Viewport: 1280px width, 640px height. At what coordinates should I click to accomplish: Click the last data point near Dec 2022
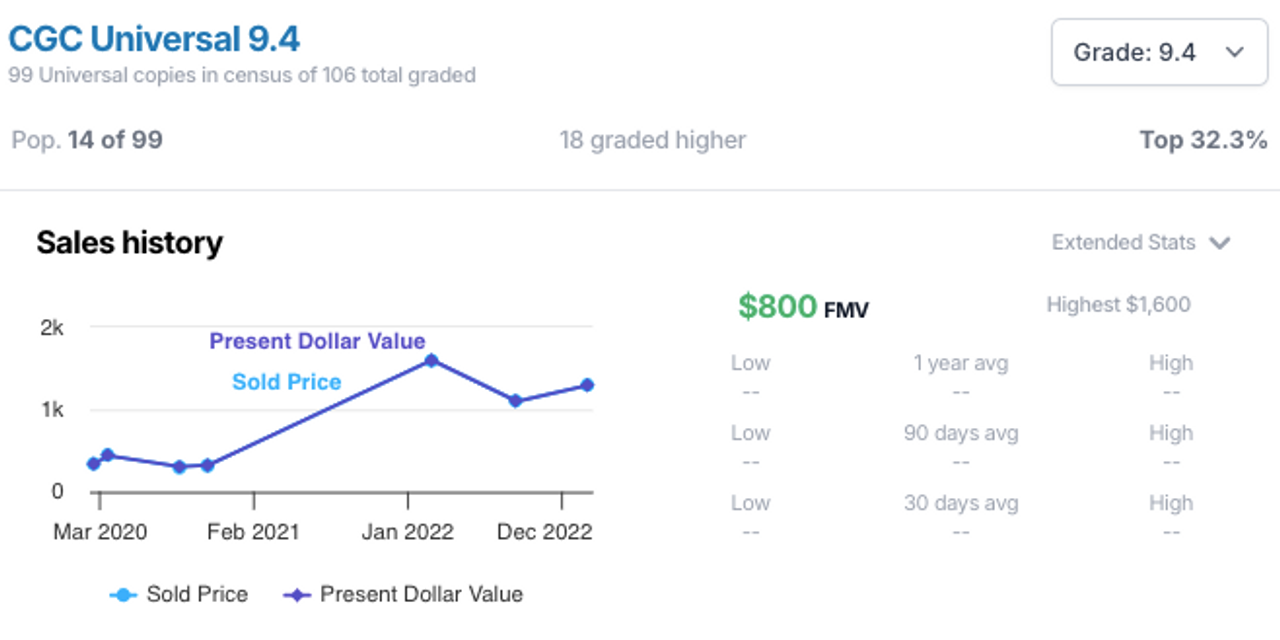coord(587,385)
